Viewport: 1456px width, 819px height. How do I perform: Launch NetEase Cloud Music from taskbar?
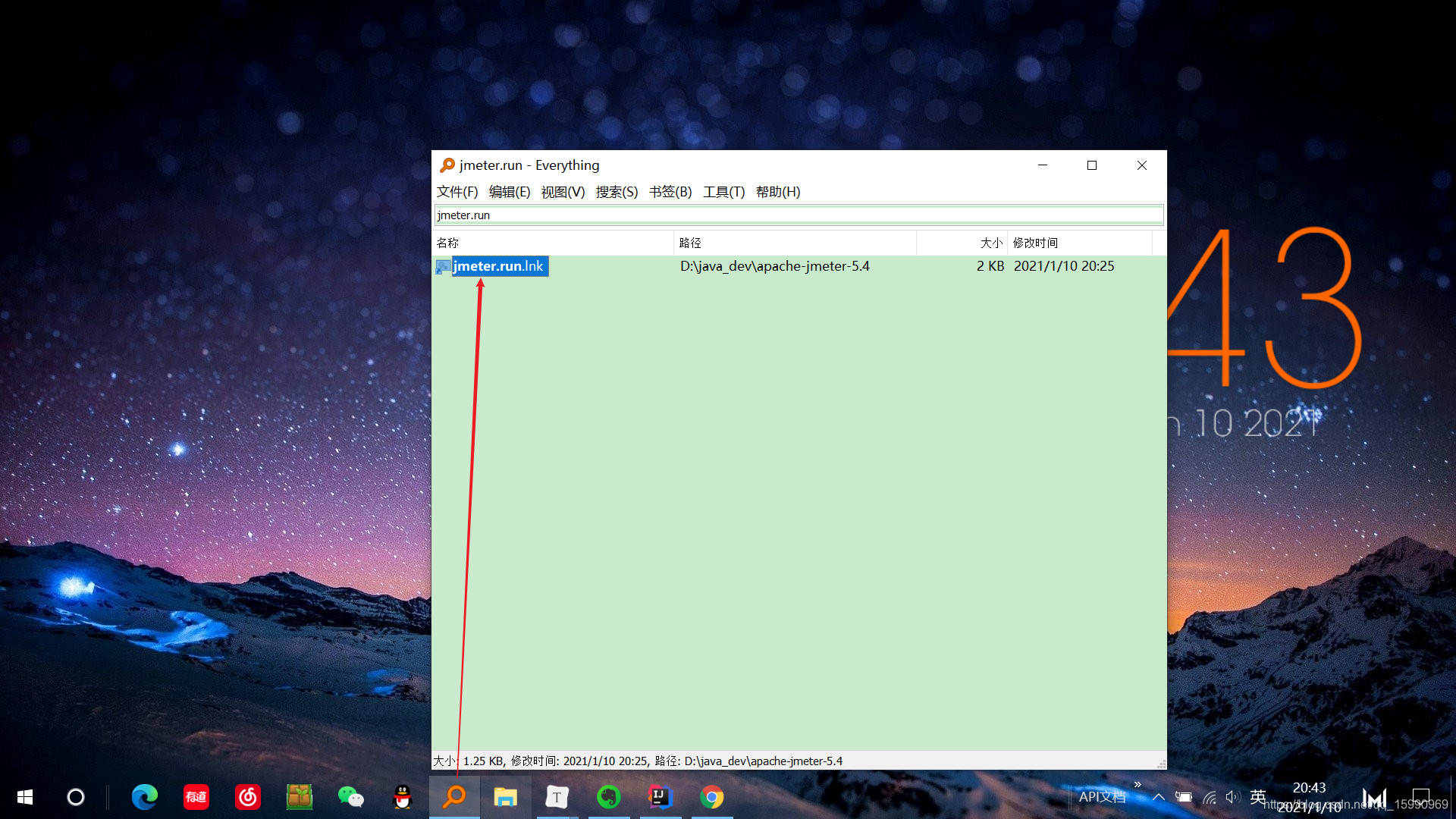(248, 797)
